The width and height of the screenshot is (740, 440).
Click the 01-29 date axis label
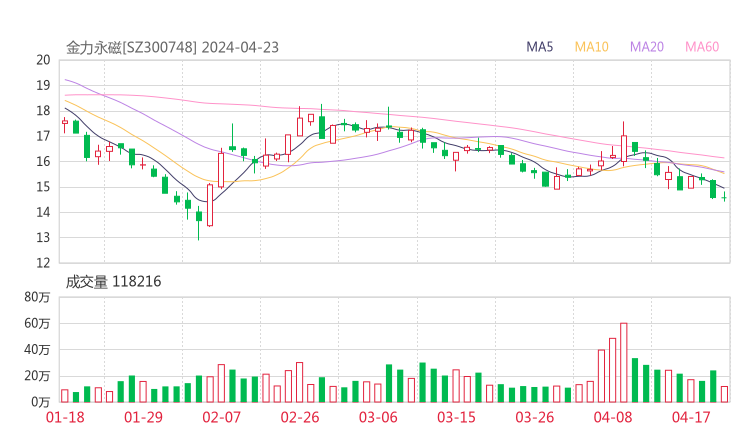pos(143,417)
